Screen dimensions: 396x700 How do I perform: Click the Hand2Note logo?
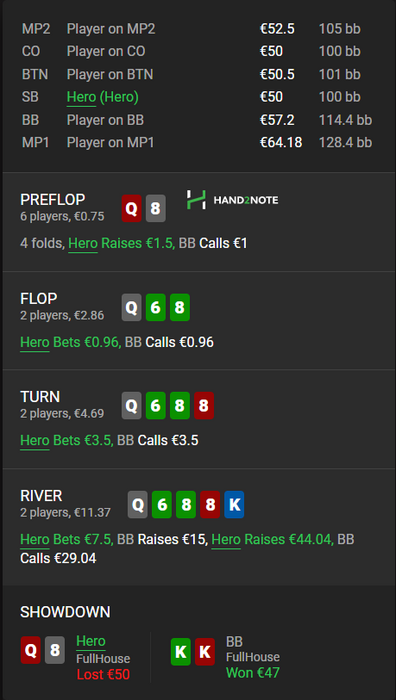[x=232, y=200]
